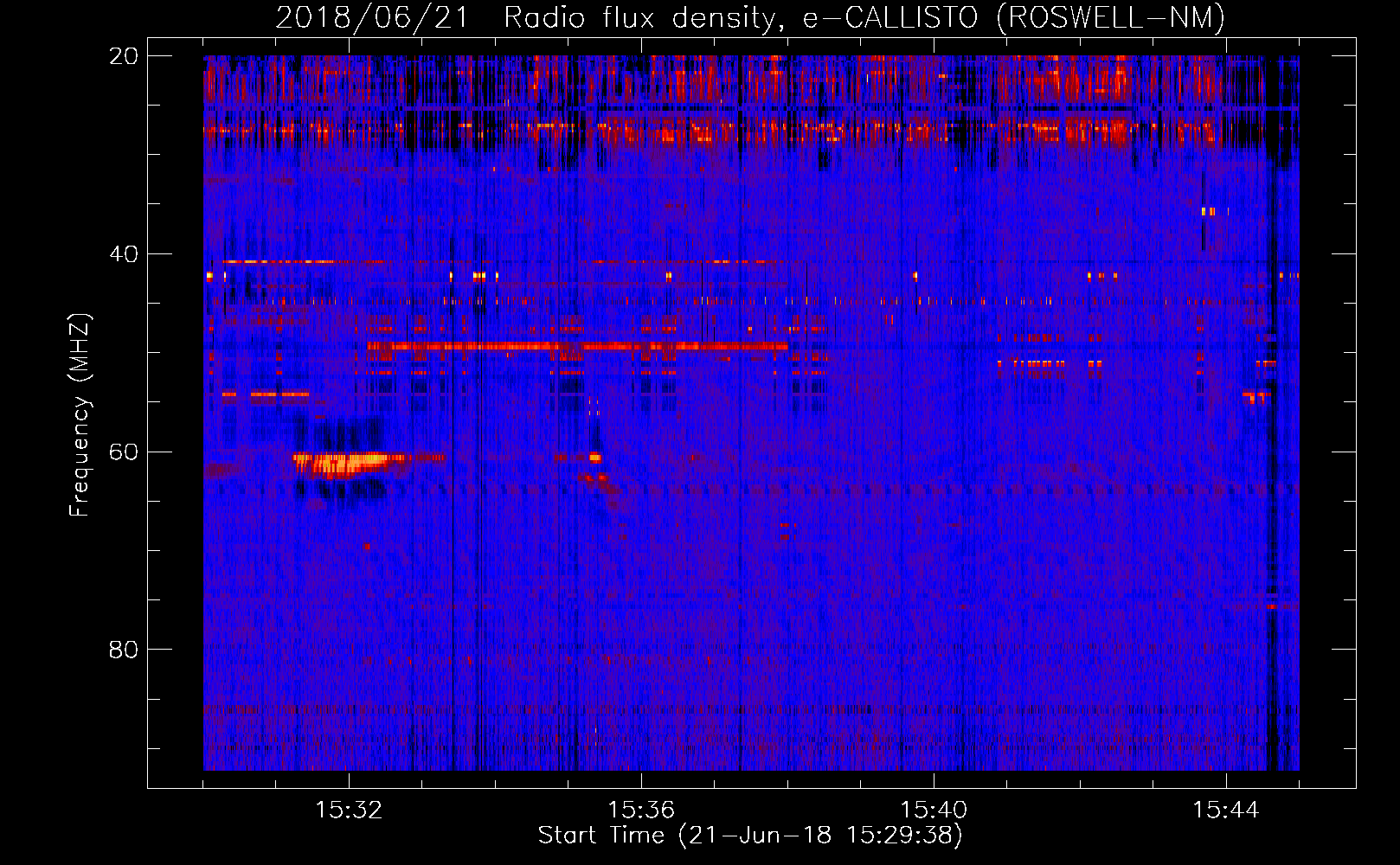Click the 15:44 time tick label

[x=1226, y=810]
